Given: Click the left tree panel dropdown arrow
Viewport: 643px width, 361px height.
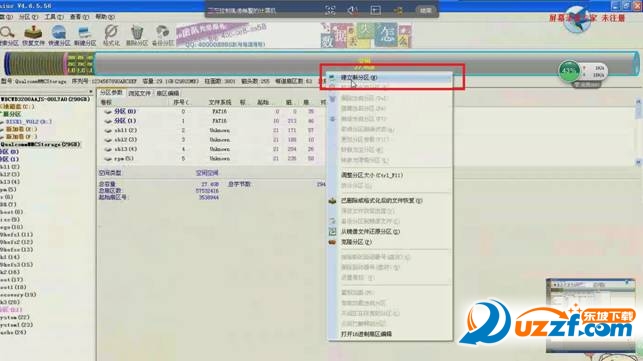Looking at the screenshot, I should (x=91, y=92).
